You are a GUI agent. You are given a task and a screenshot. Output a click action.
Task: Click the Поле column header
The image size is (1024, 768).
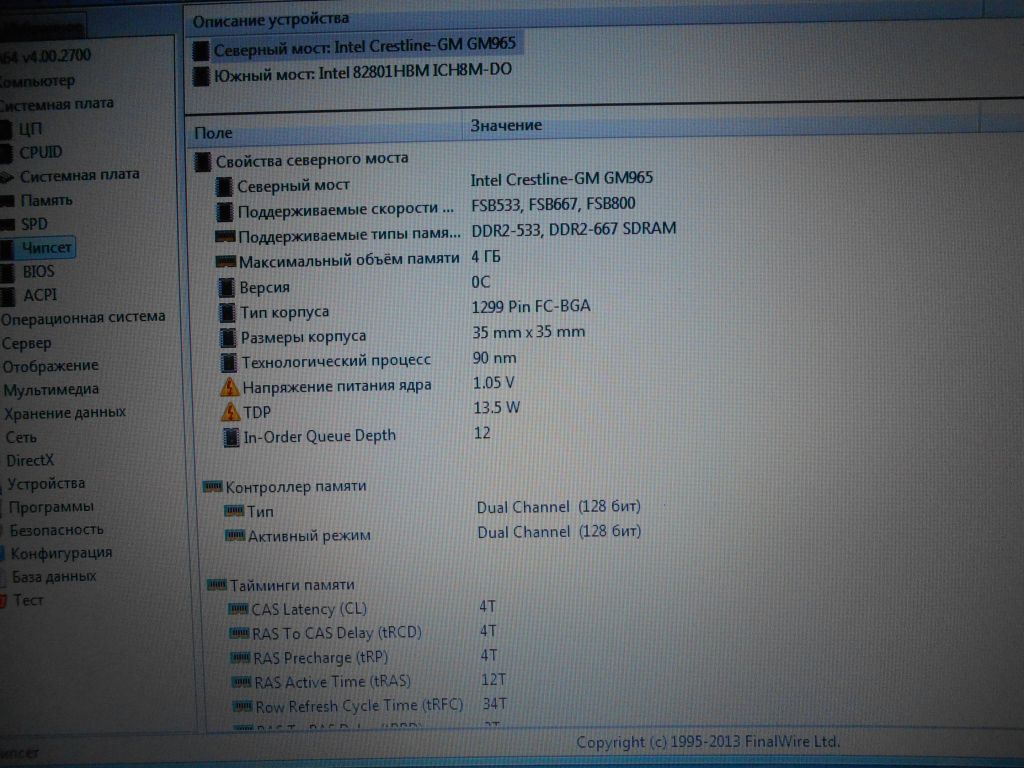[213, 133]
